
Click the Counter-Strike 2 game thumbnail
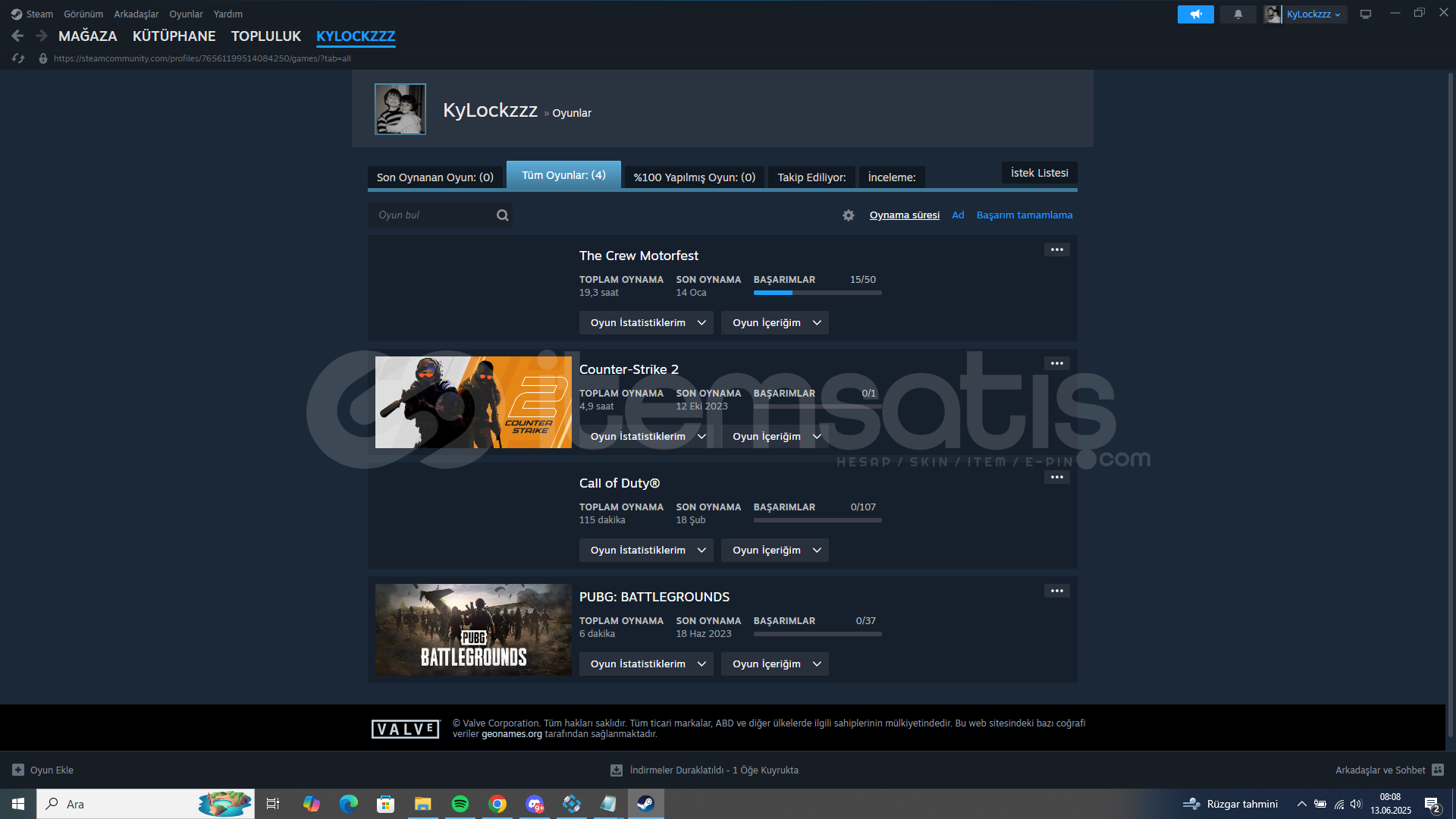click(473, 402)
